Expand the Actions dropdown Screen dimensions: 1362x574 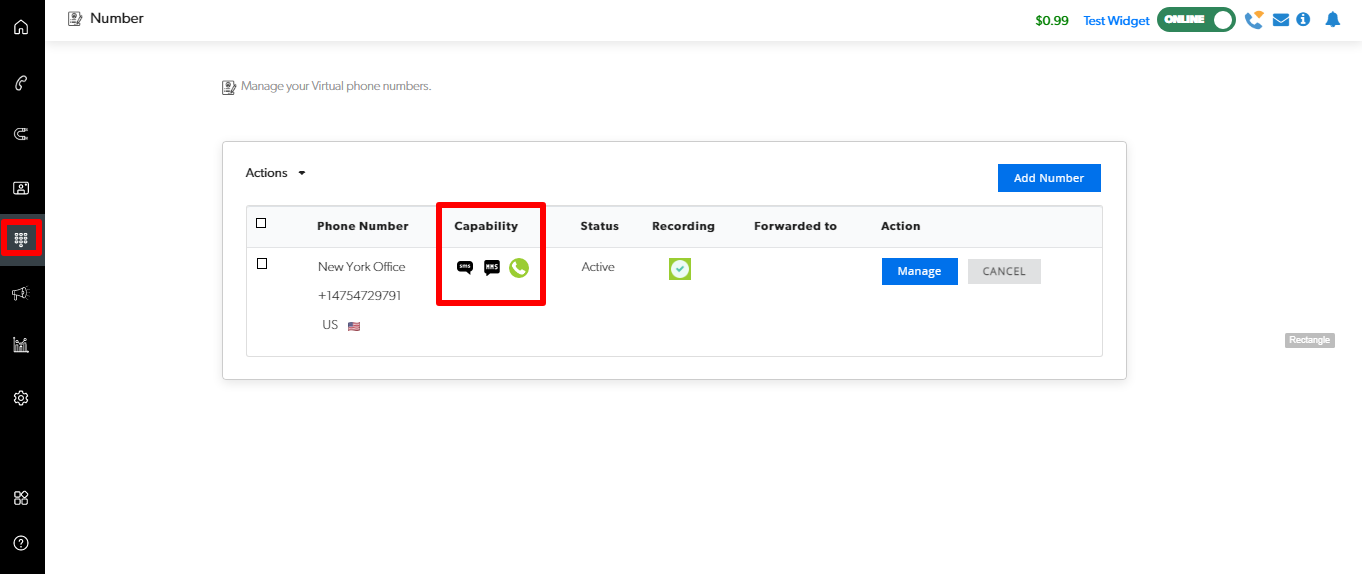(x=275, y=173)
